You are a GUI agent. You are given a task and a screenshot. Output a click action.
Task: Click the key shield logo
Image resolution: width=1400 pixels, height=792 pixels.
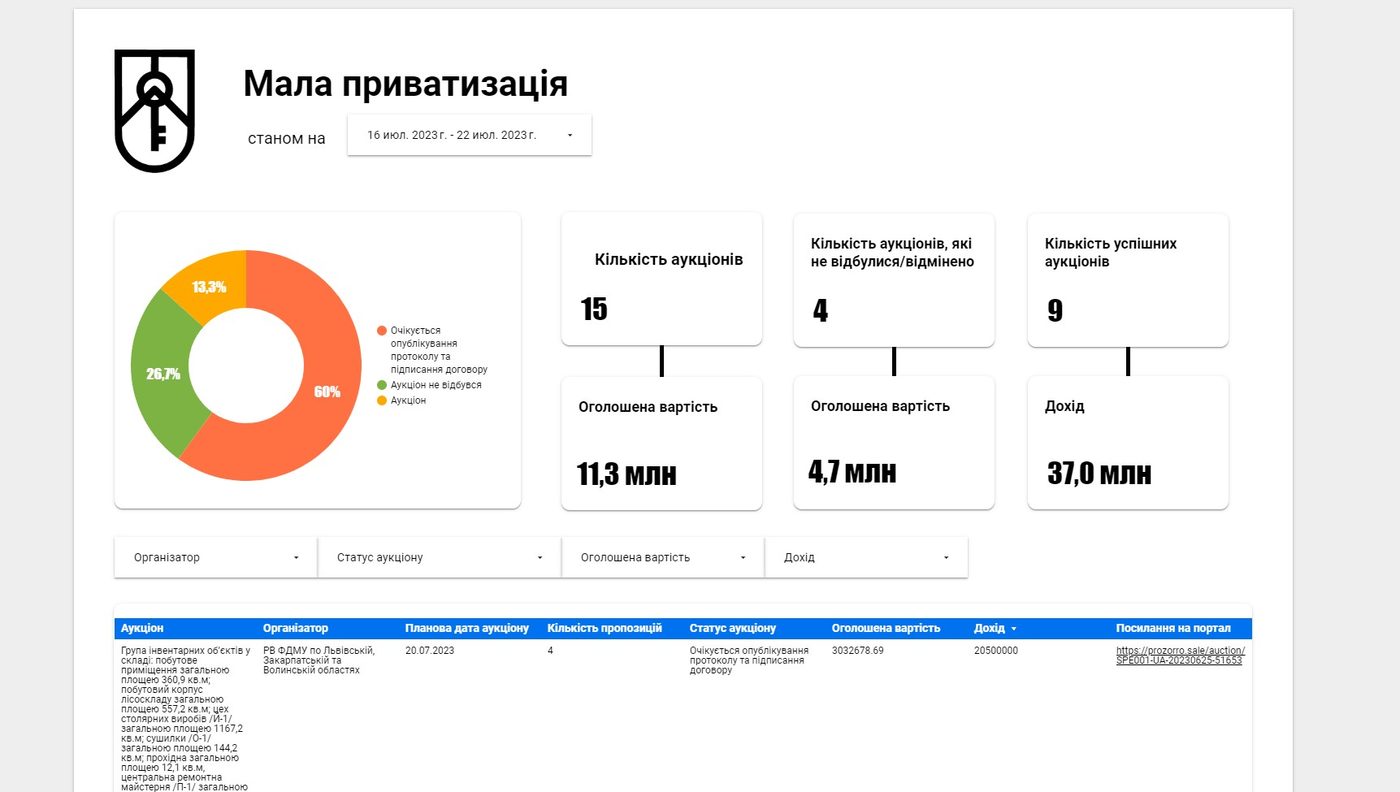click(154, 111)
